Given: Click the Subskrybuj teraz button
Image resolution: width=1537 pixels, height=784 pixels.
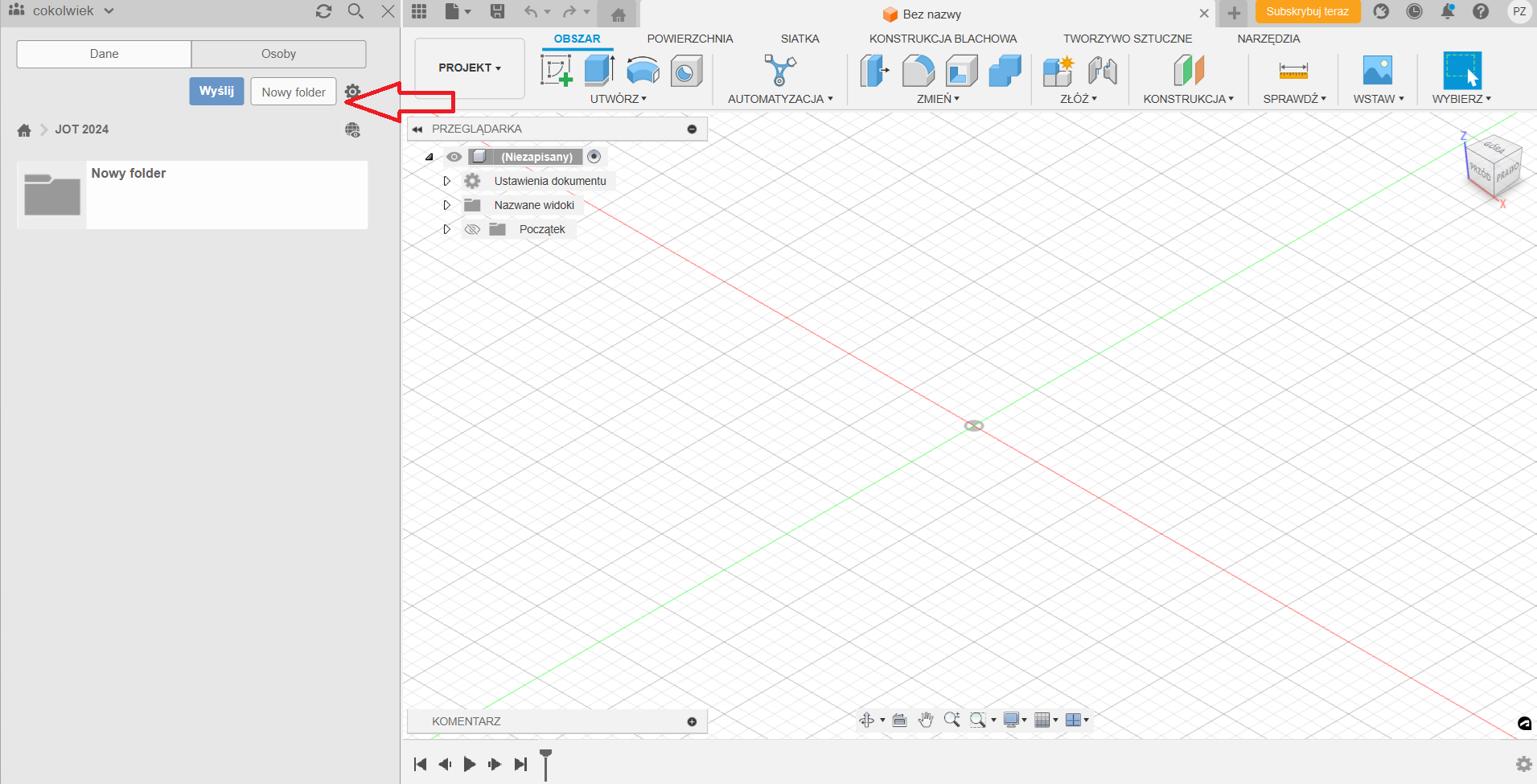Looking at the screenshot, I should [1307, 12].
